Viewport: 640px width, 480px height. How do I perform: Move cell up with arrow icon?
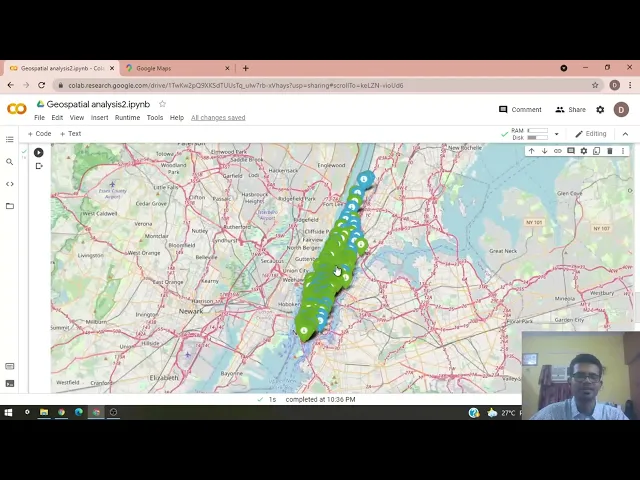(x=531, y=151)
